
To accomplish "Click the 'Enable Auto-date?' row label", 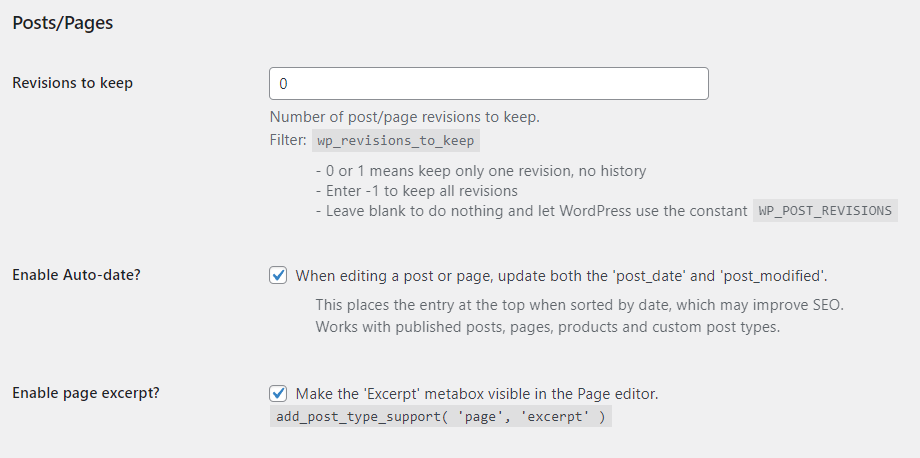I will (x=76, y=275).
